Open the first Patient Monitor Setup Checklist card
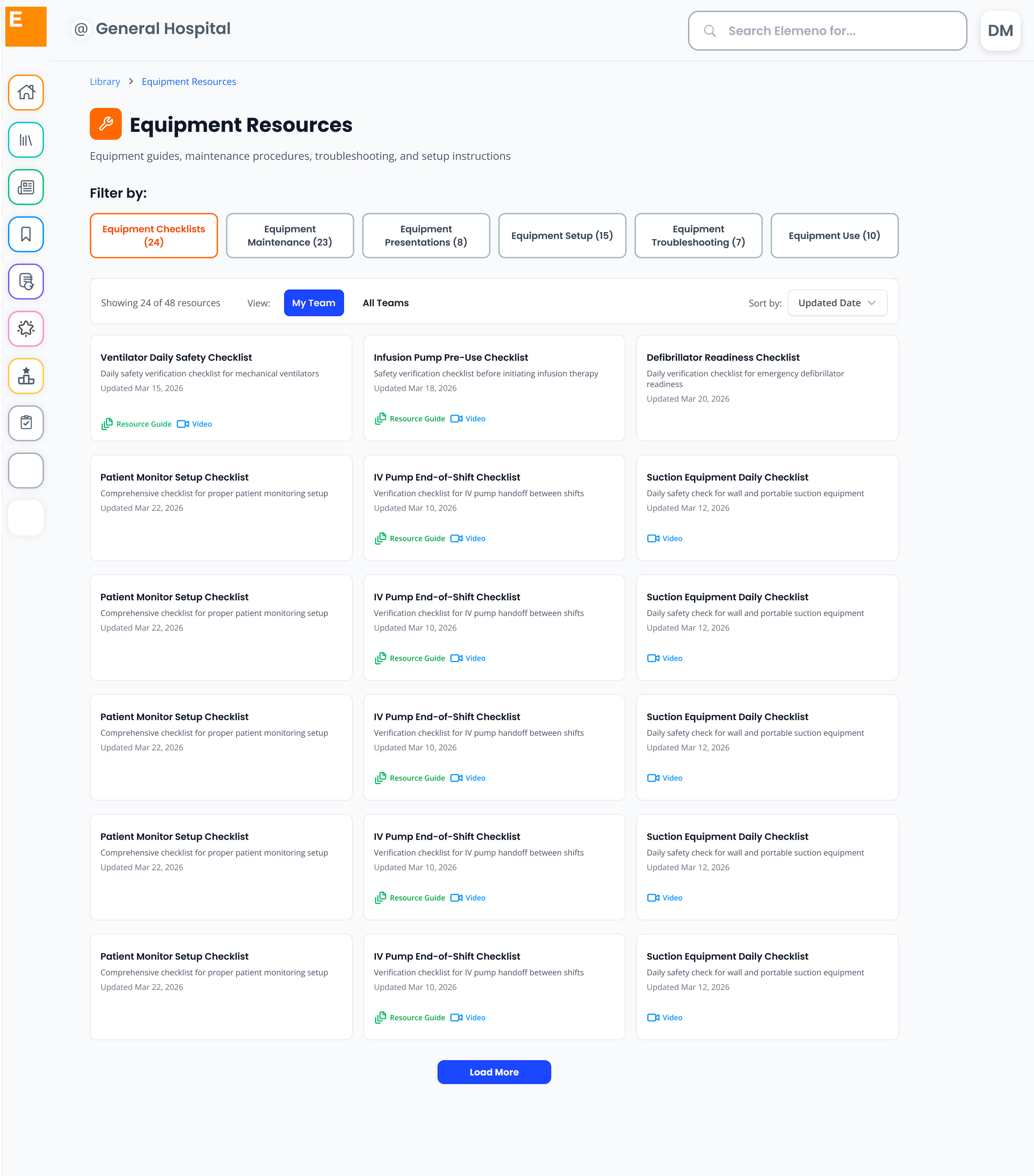This screenshot has height=1176, width=1034. pos(221,508)
